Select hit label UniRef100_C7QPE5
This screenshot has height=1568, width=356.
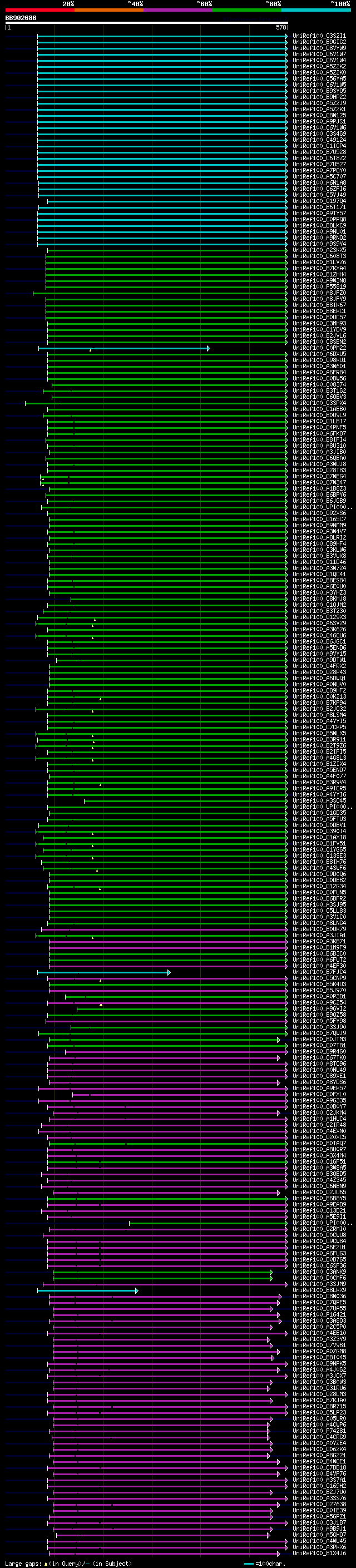319,1303
